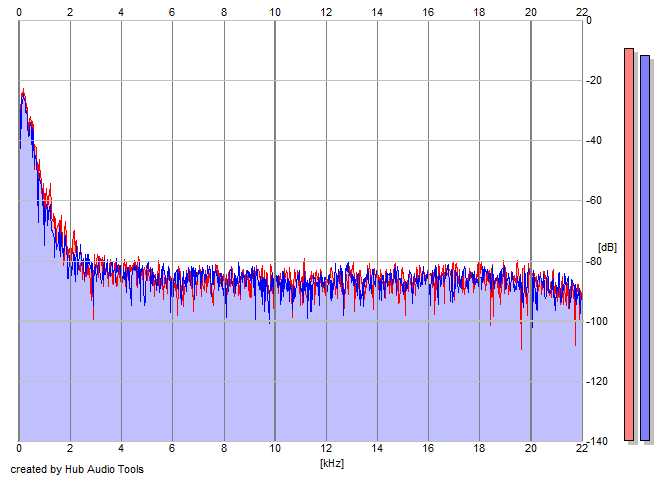Screen dimensions: 664x481
Task: Click the 2 kHz label on the bottom axis
Action: (70, 448)
